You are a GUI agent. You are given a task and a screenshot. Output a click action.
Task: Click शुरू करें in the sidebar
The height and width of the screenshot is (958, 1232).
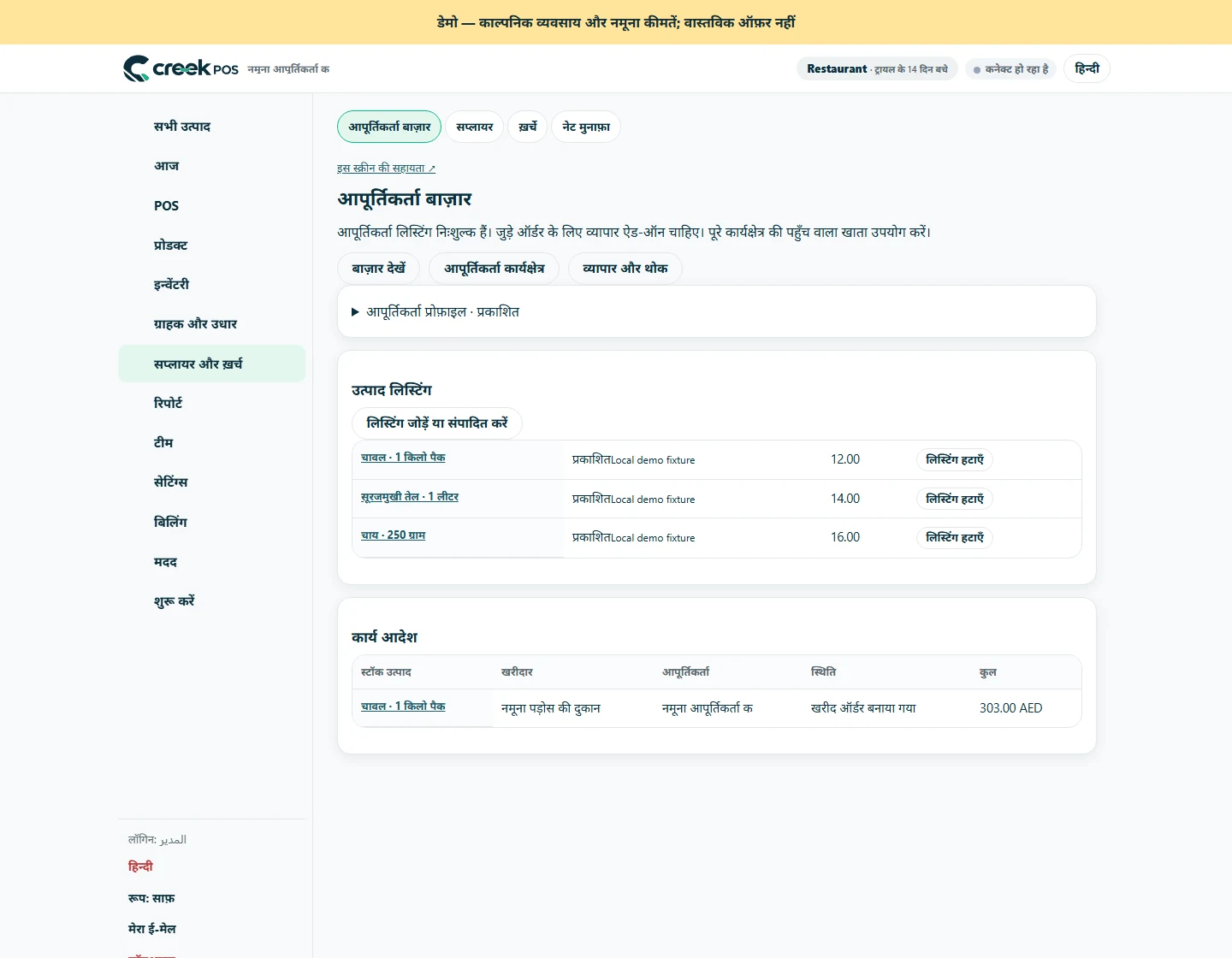point(211,601)
